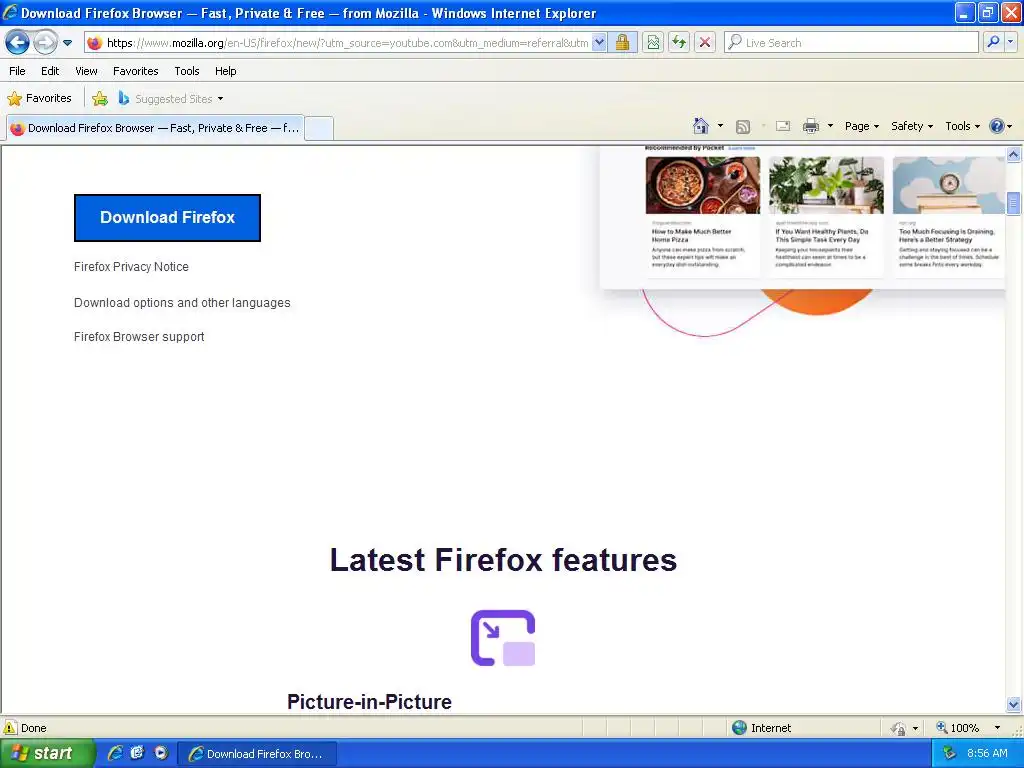Click the red Stop loading icon
1024x768 pixels.
point(705,43)
